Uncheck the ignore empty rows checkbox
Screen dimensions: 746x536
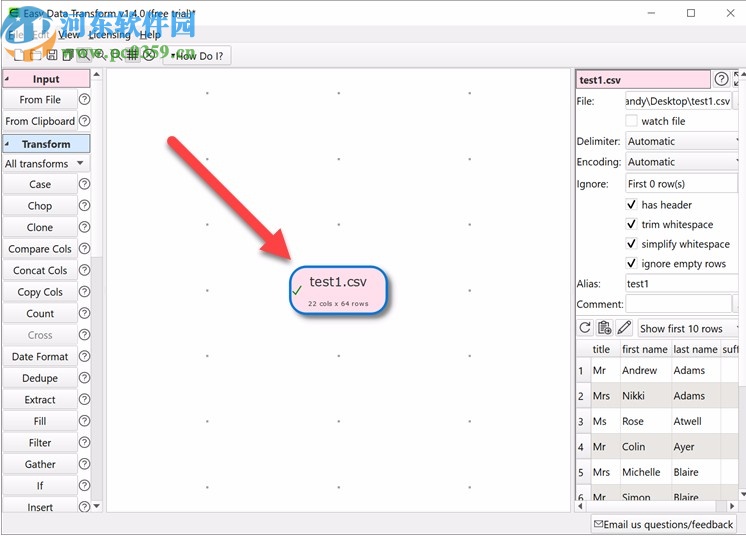tap(631, 263)
